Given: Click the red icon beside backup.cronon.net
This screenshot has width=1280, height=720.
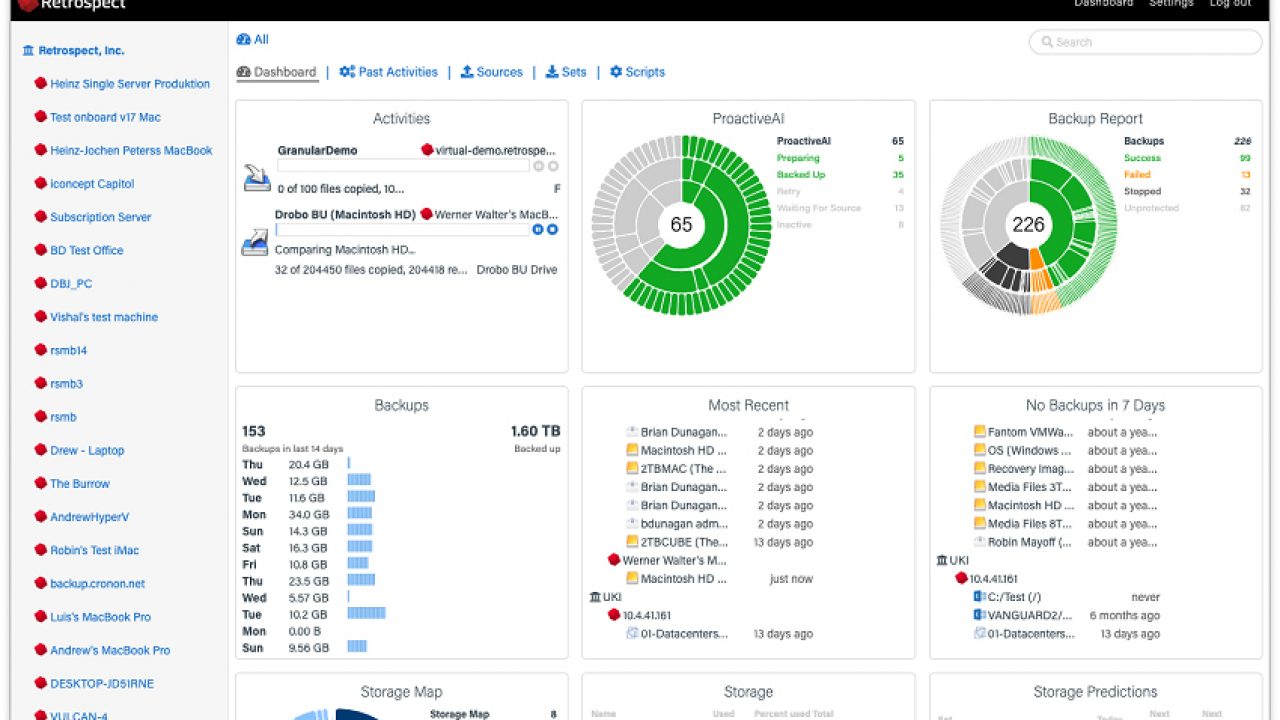Looking at the screenshot, I should tap(41, 584).
